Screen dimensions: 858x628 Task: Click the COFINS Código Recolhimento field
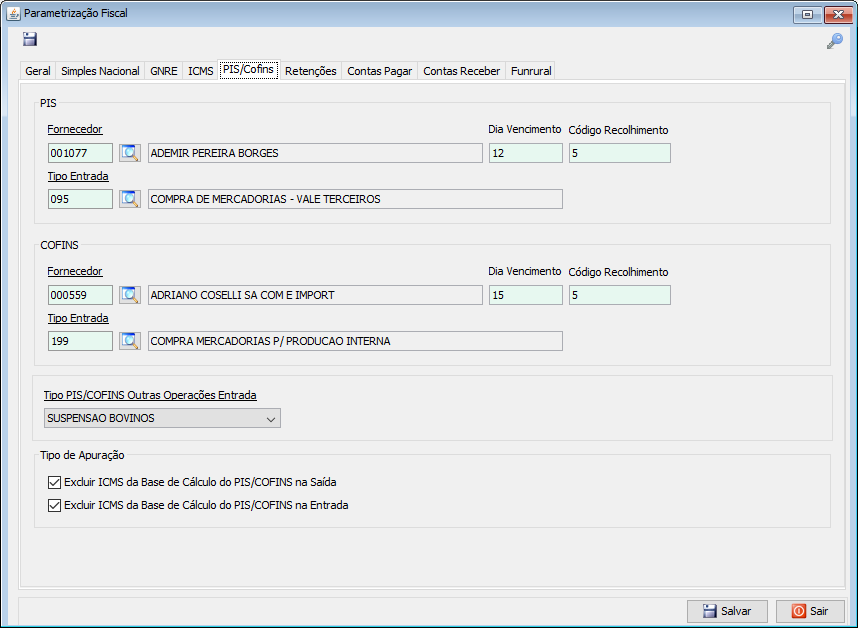[619, 295]
